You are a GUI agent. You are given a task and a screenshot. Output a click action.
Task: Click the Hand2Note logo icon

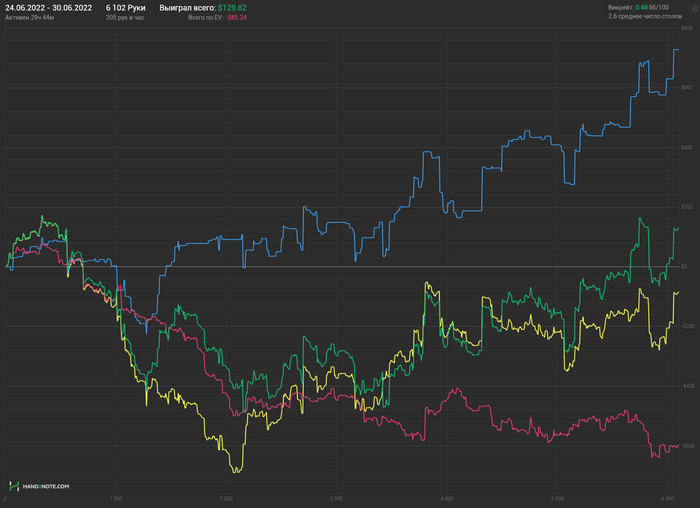click(14, 486)
